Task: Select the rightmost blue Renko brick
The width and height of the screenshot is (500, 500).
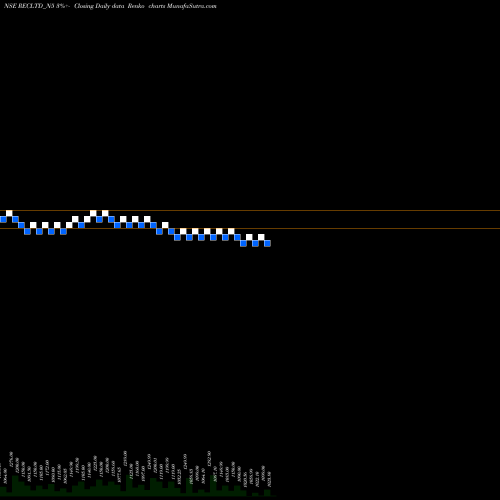Action: coord(267,243)
